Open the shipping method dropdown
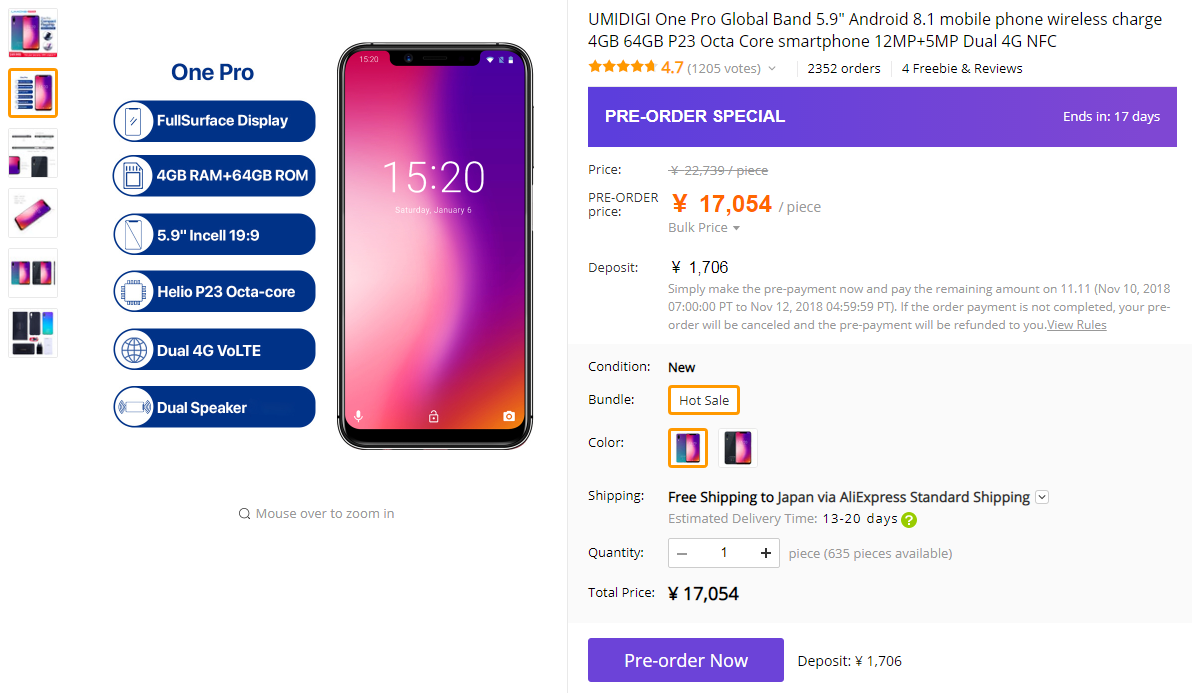The width and height of the screenshot is (1192, 693). pyautogui.click(x=1042, y=497)
